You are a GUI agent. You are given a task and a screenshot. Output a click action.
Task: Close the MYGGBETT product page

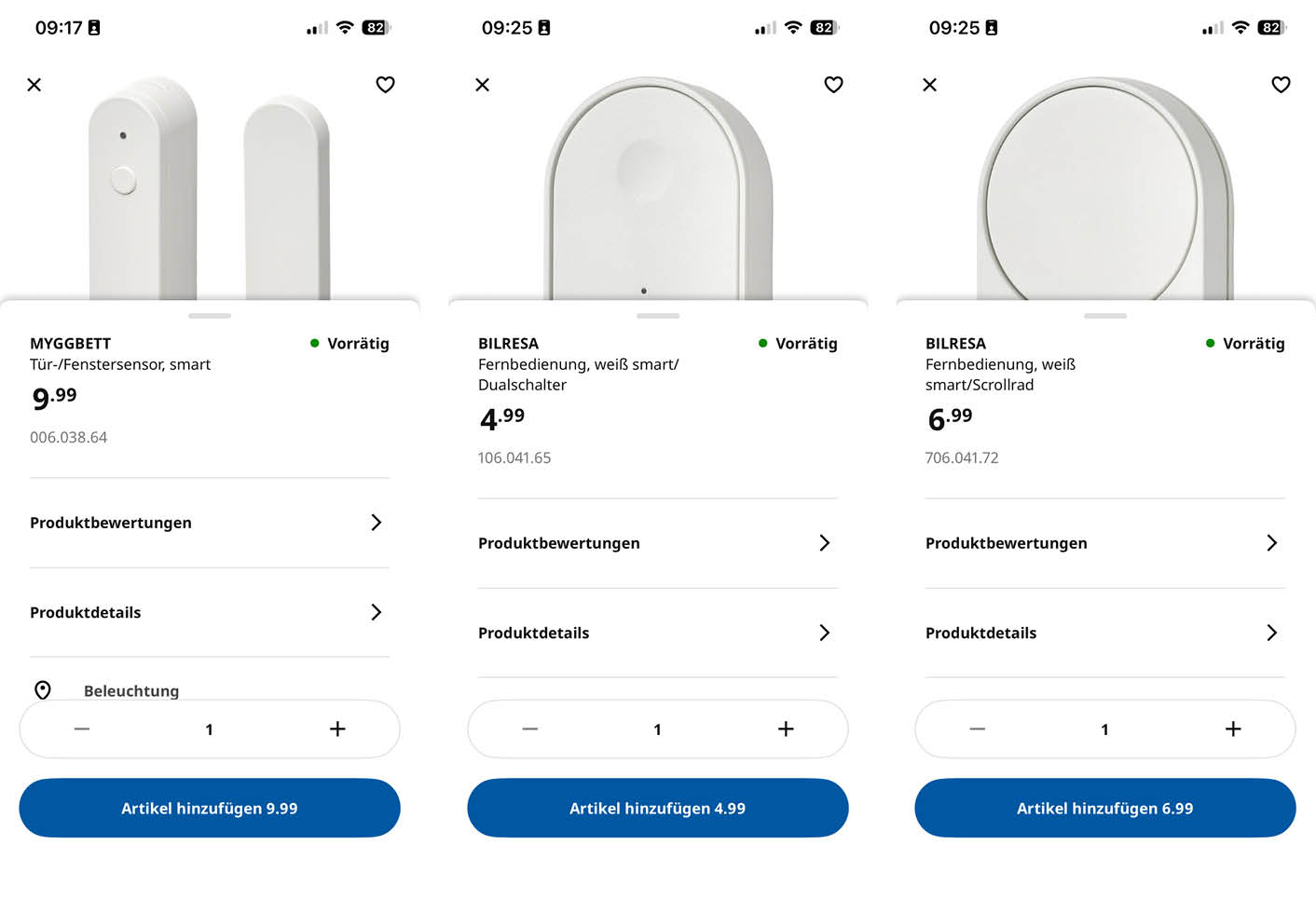pyautogui.click(x=34, y=85)
